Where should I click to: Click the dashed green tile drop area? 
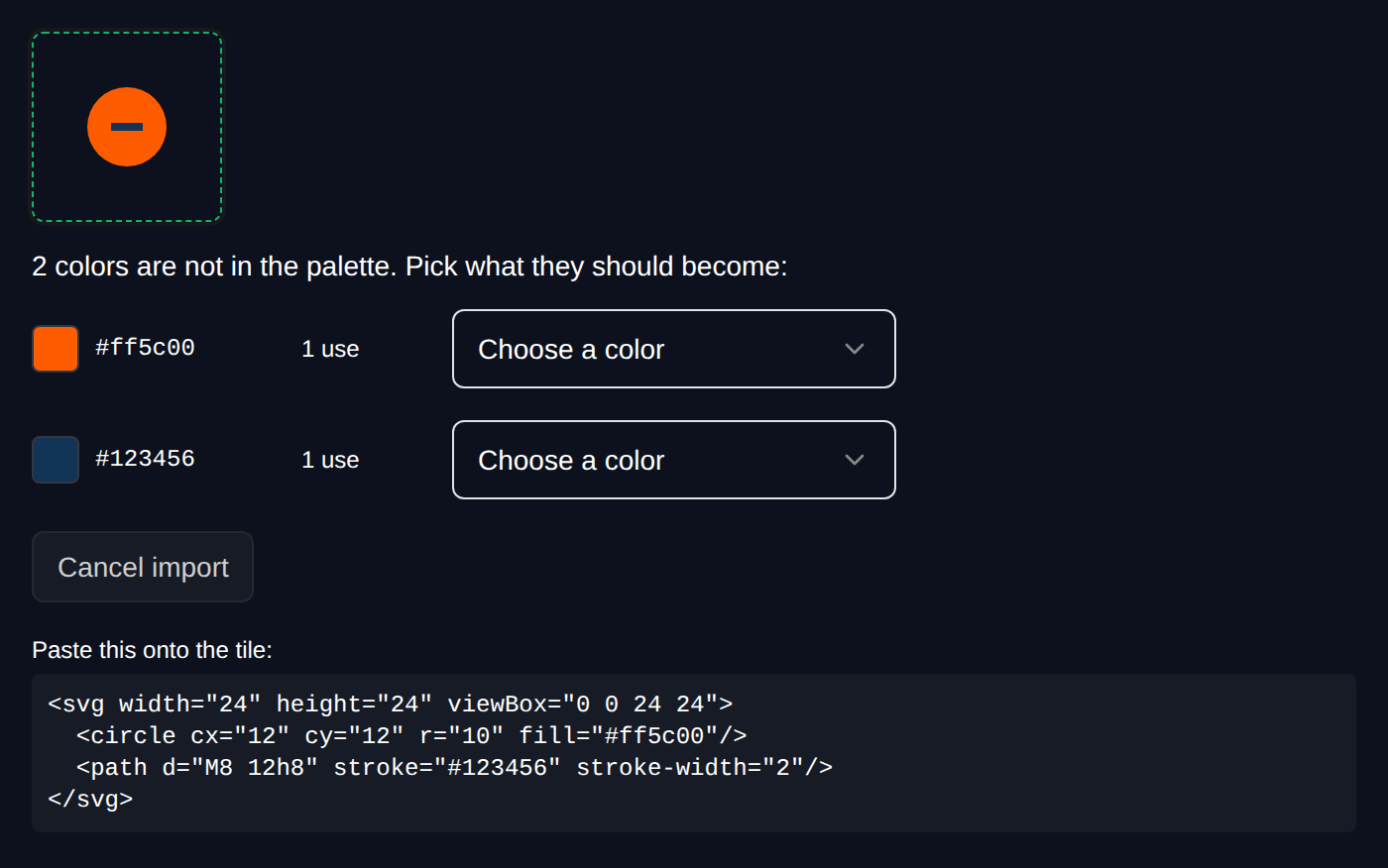pos(127,127)
